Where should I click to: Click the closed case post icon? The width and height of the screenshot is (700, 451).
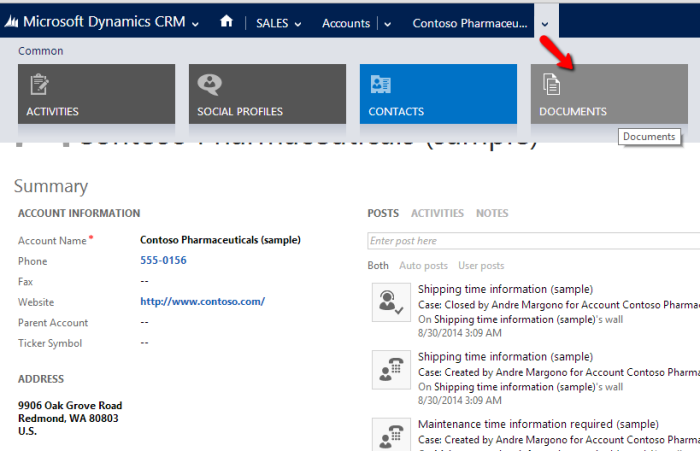click(x=389, y=302)
